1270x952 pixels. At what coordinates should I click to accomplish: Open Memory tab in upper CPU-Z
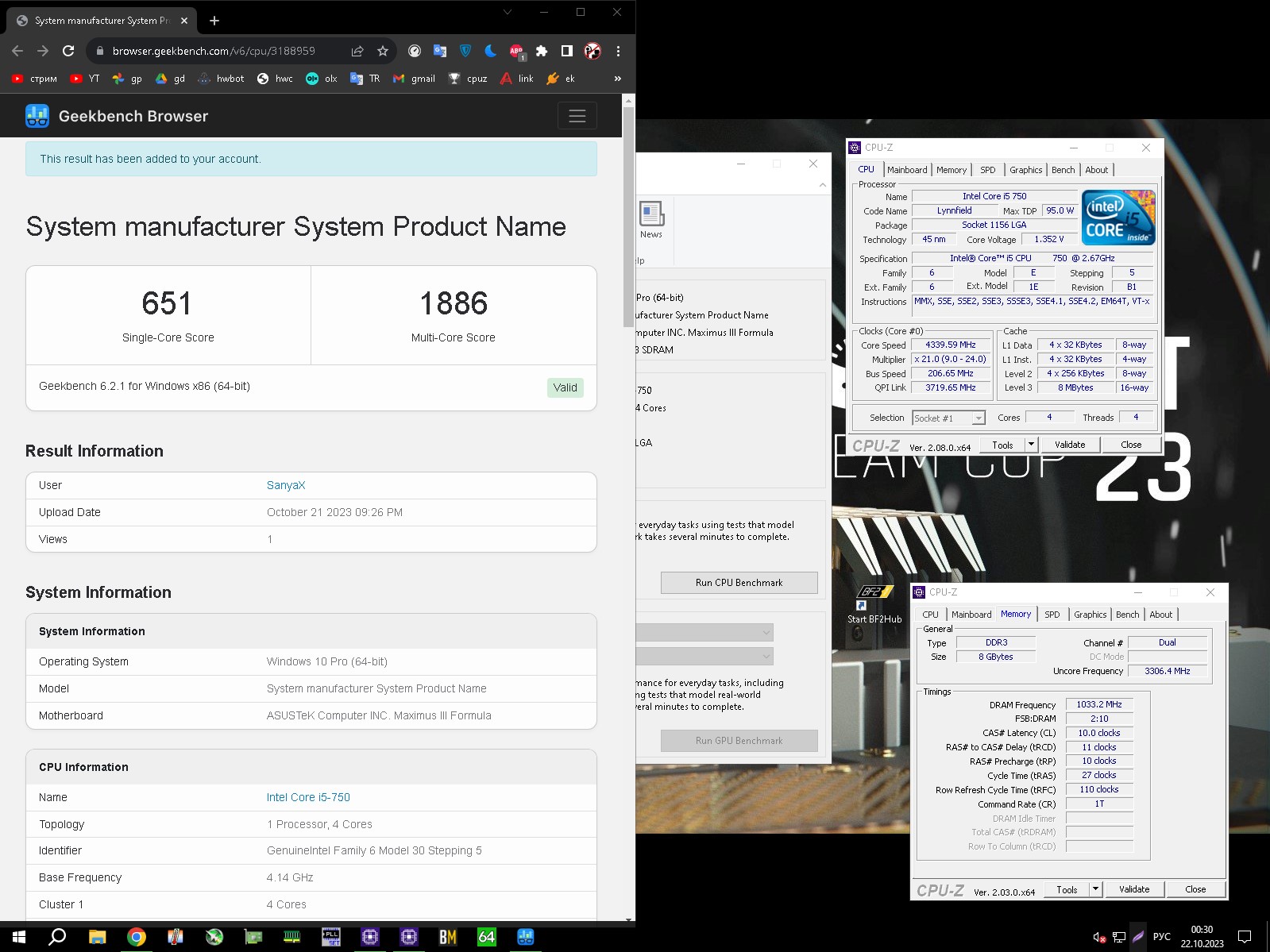point(952,170)
